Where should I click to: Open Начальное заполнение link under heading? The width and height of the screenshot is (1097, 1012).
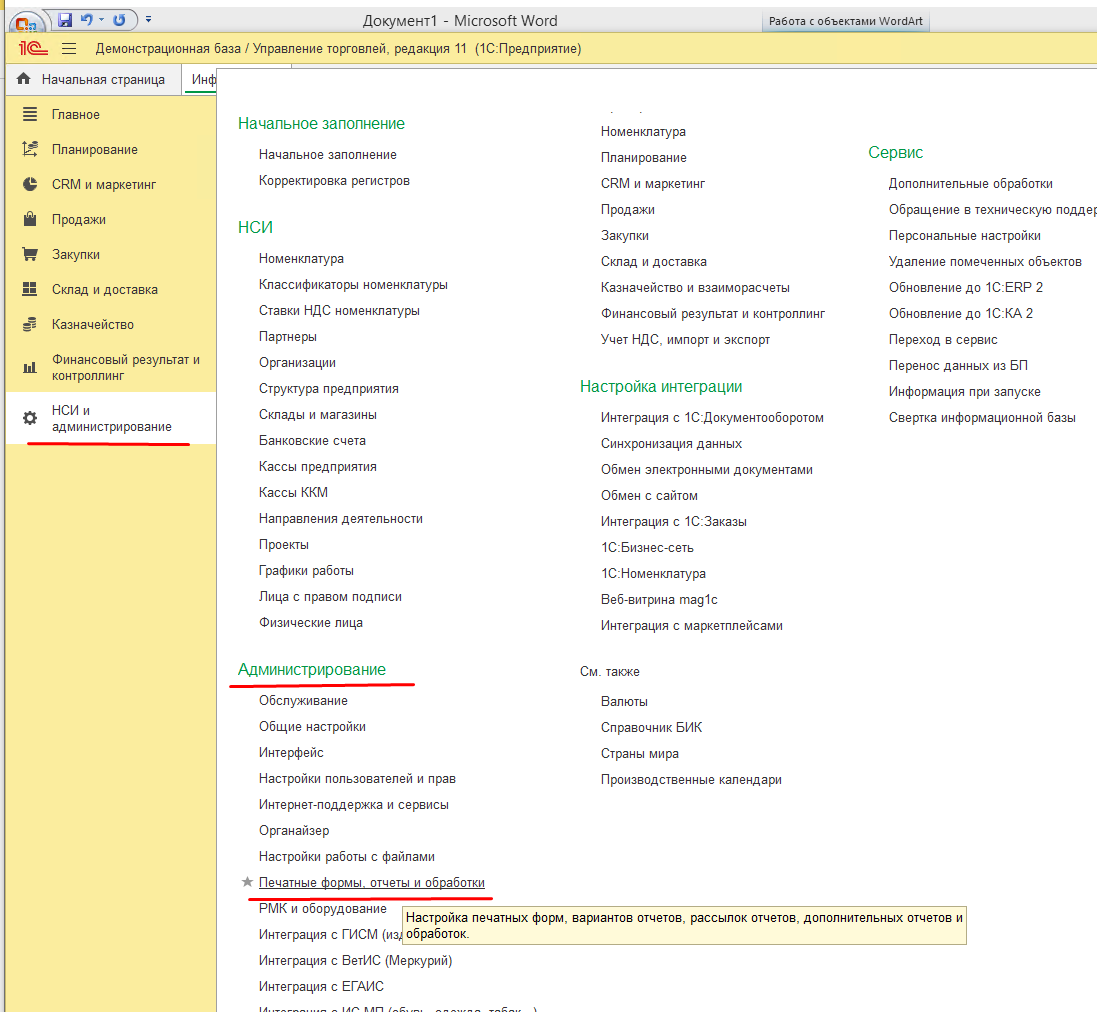[327, 155]
